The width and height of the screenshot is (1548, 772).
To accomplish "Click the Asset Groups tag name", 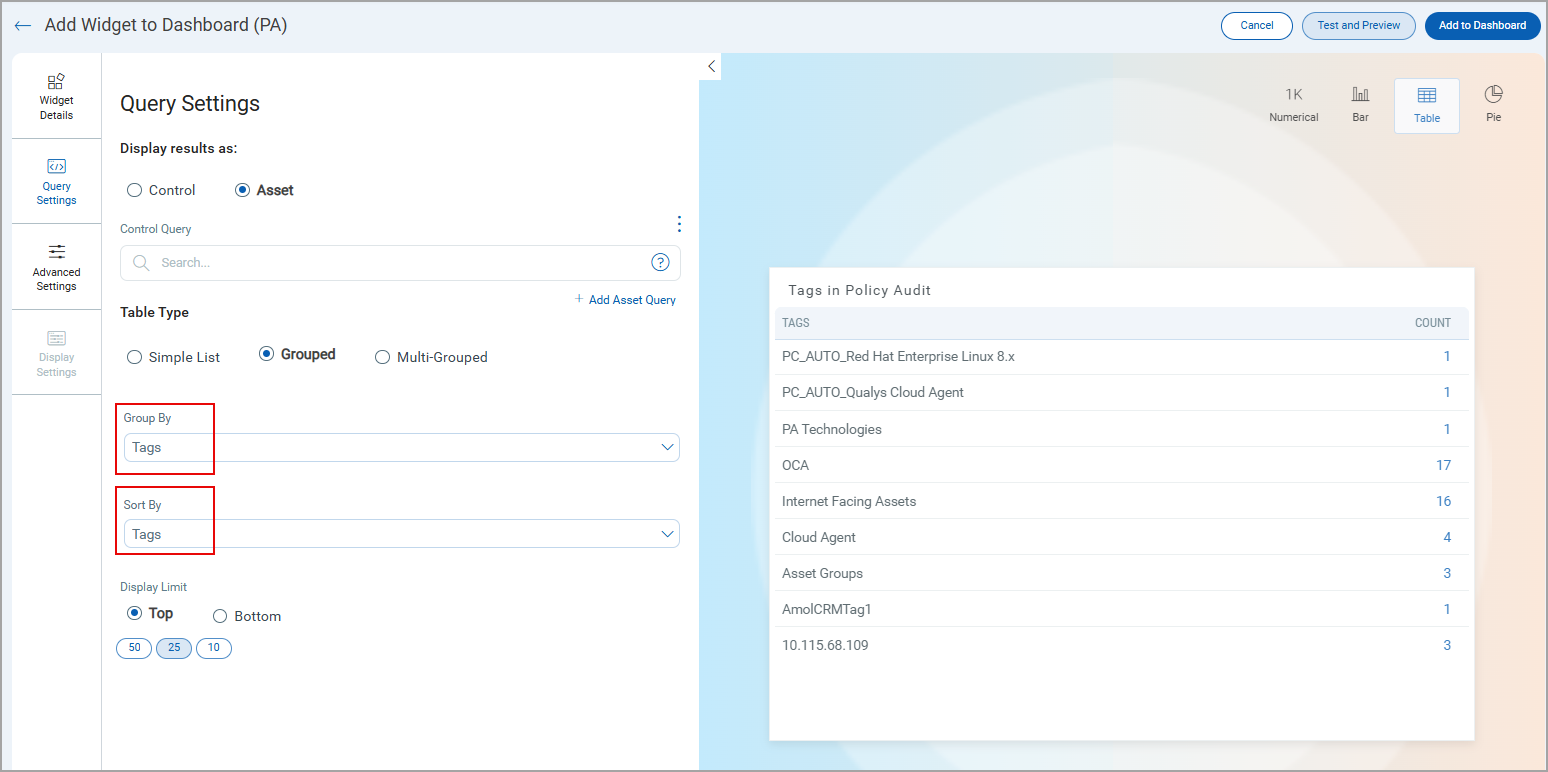I will (x=822, y=573).
